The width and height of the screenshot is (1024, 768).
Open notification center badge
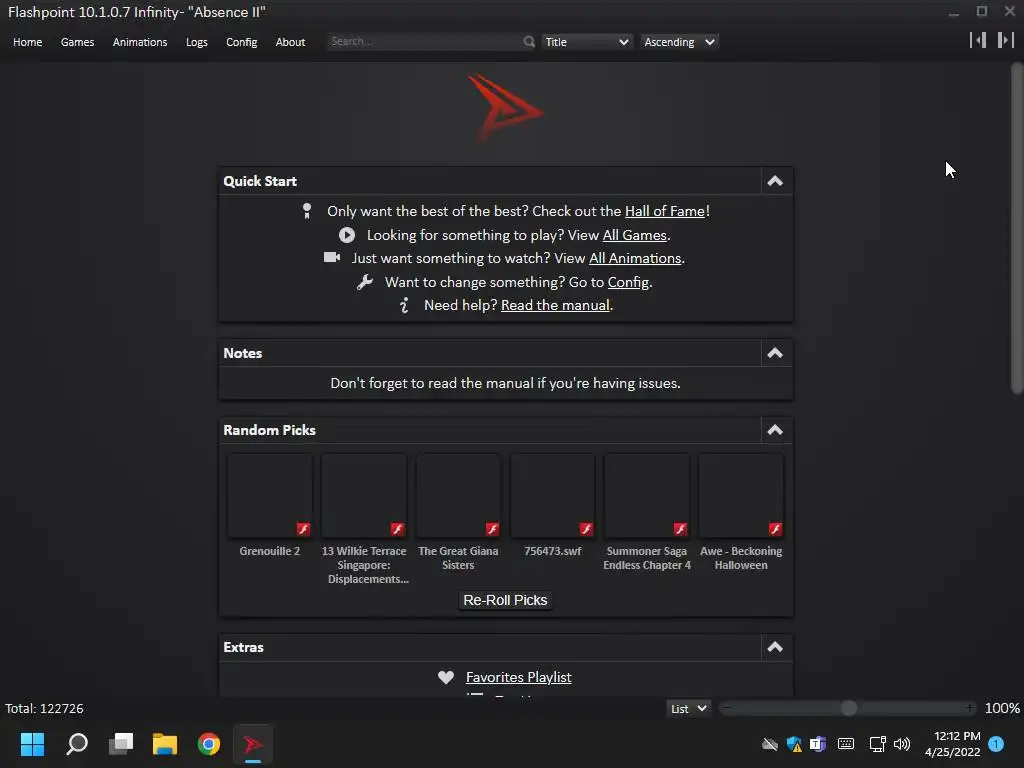pos(996,744)
